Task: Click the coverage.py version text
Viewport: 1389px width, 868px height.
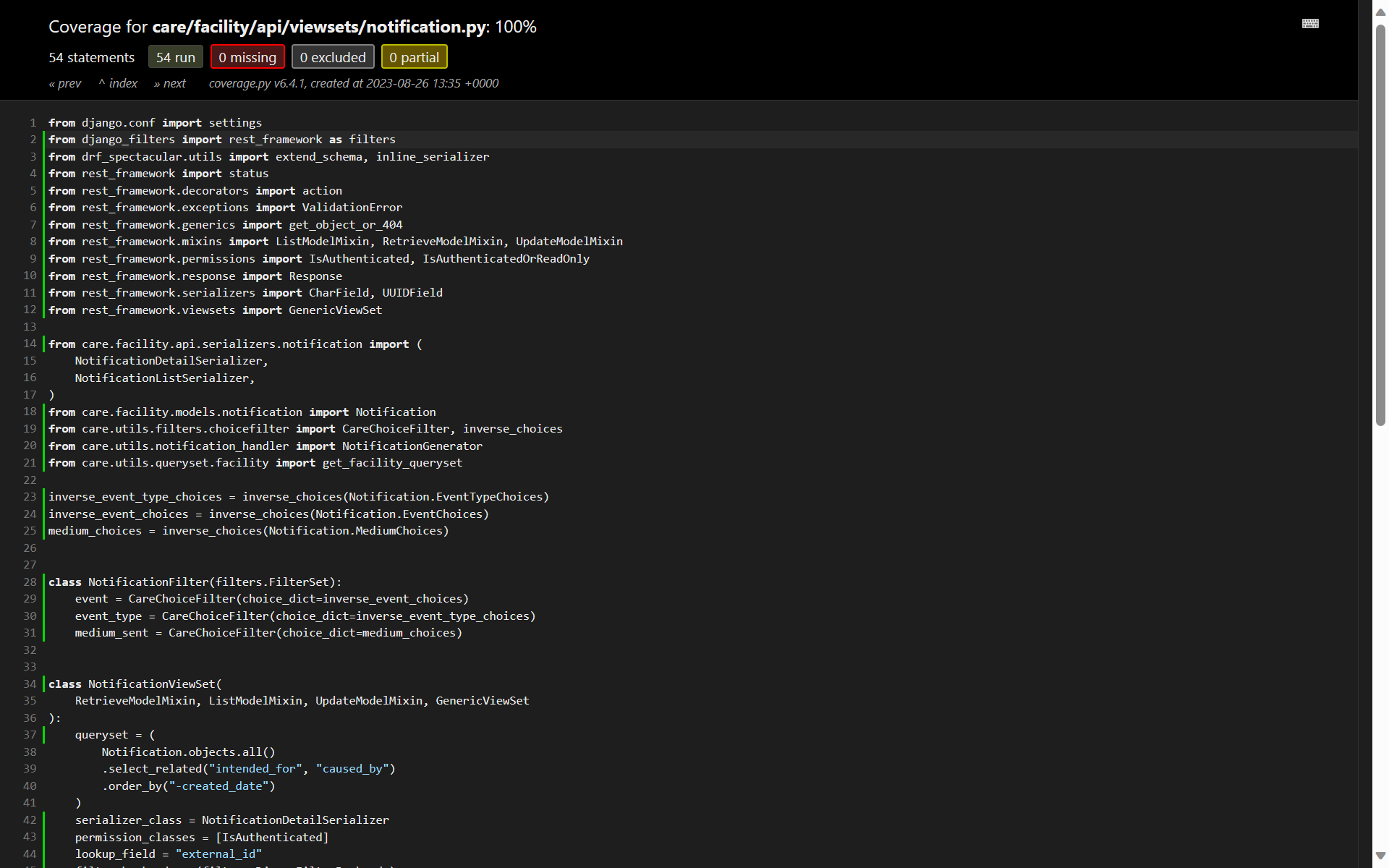Action: 353,83
